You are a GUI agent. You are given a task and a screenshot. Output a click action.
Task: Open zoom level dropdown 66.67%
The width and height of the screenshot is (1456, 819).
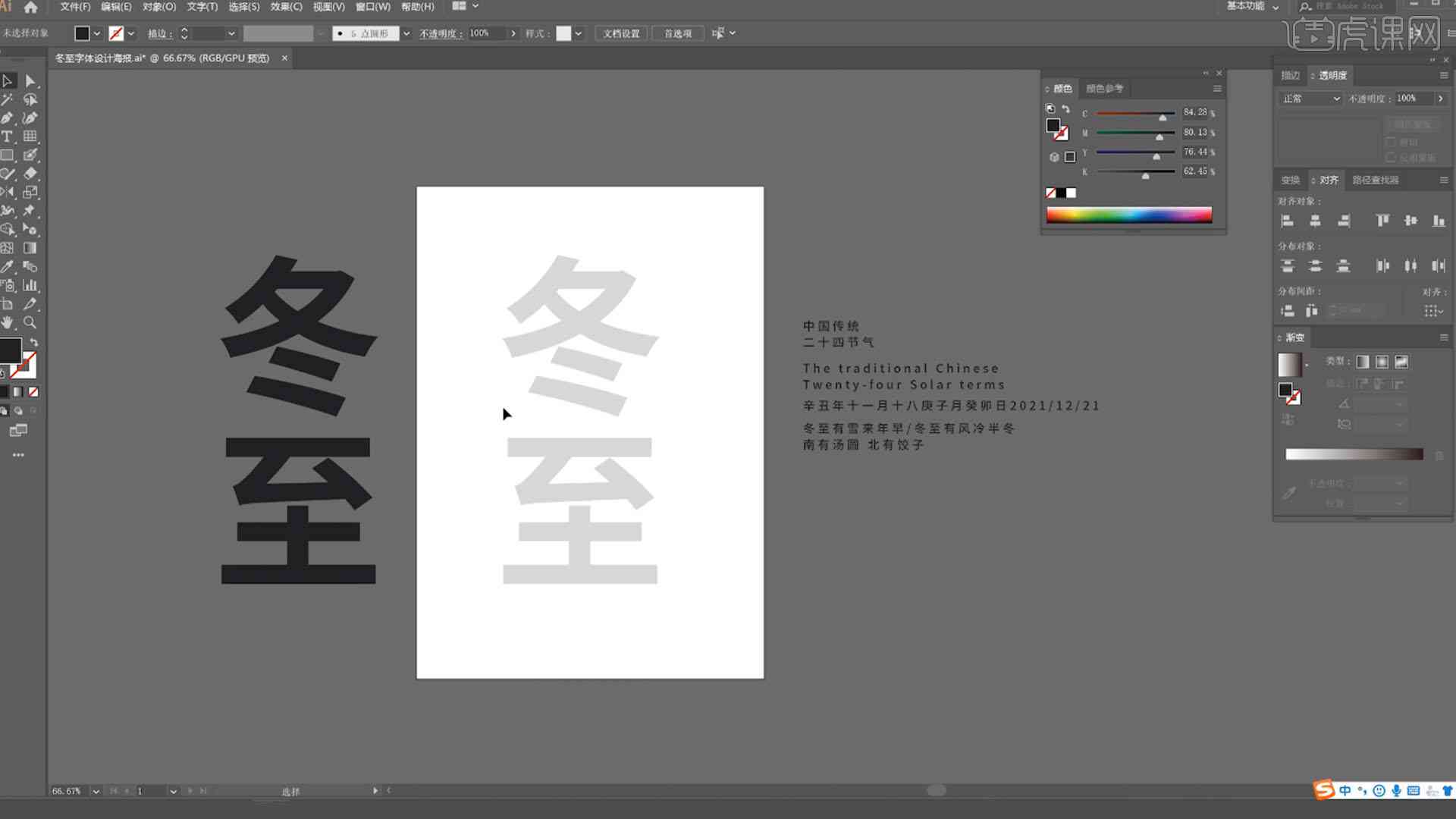[96, 791]
